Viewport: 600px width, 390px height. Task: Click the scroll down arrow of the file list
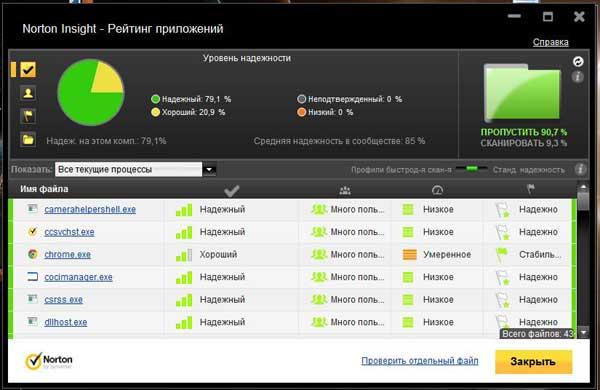583,333
